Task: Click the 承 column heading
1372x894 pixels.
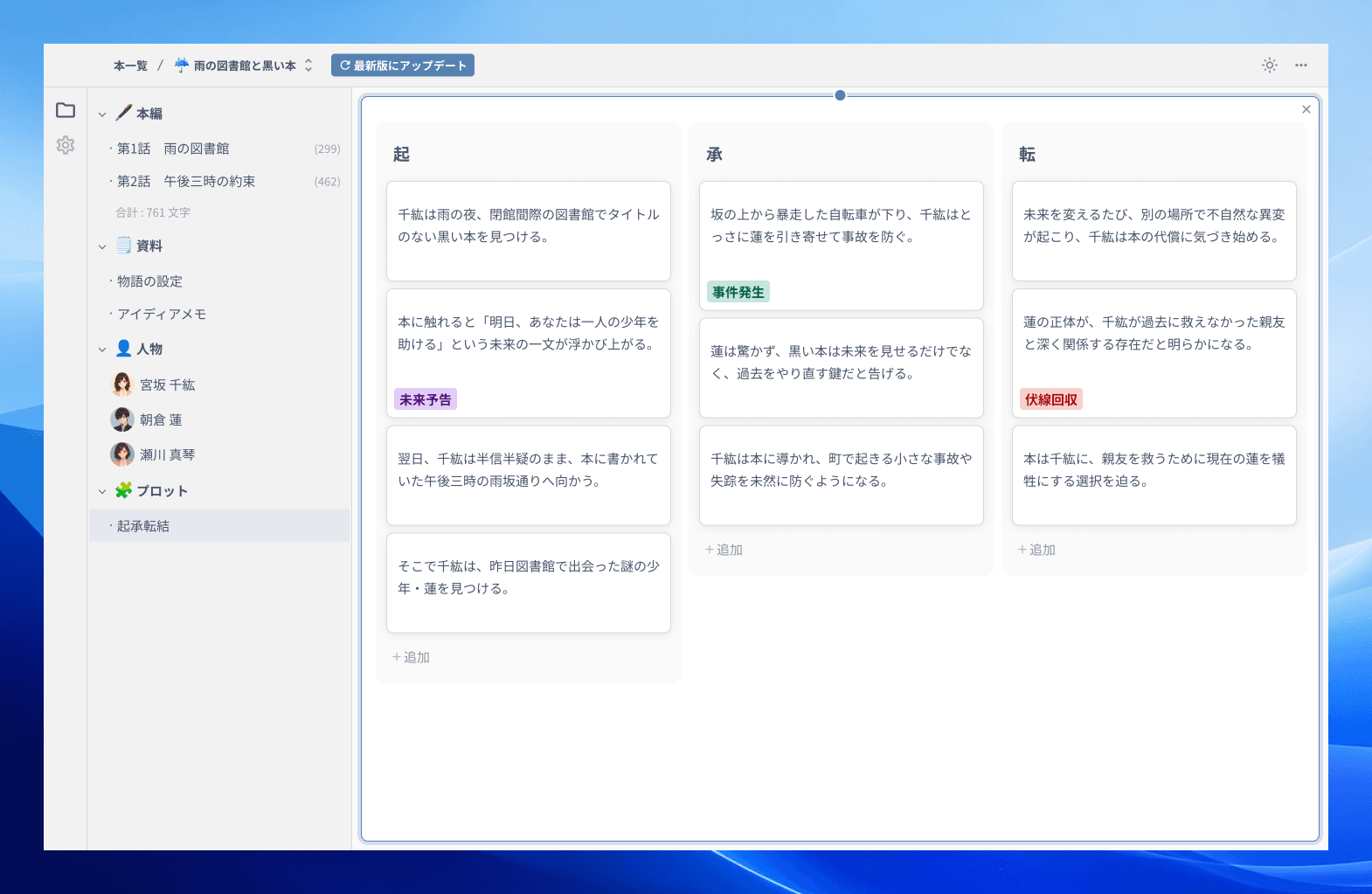Action: click(714, 154)
